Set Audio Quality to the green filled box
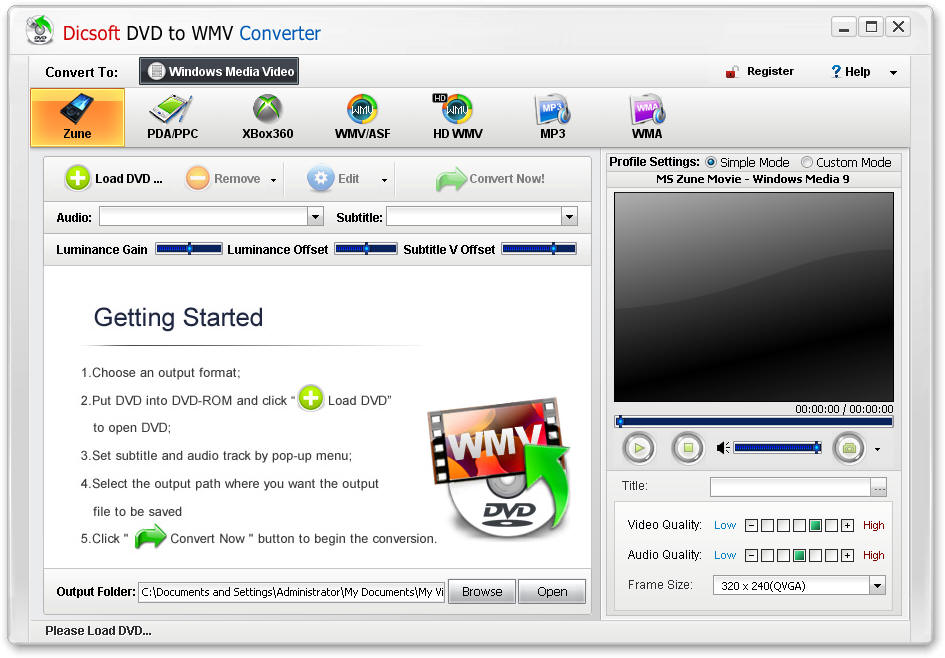The width and height of the screenshot is (945, 658). [x=799, y=556]
